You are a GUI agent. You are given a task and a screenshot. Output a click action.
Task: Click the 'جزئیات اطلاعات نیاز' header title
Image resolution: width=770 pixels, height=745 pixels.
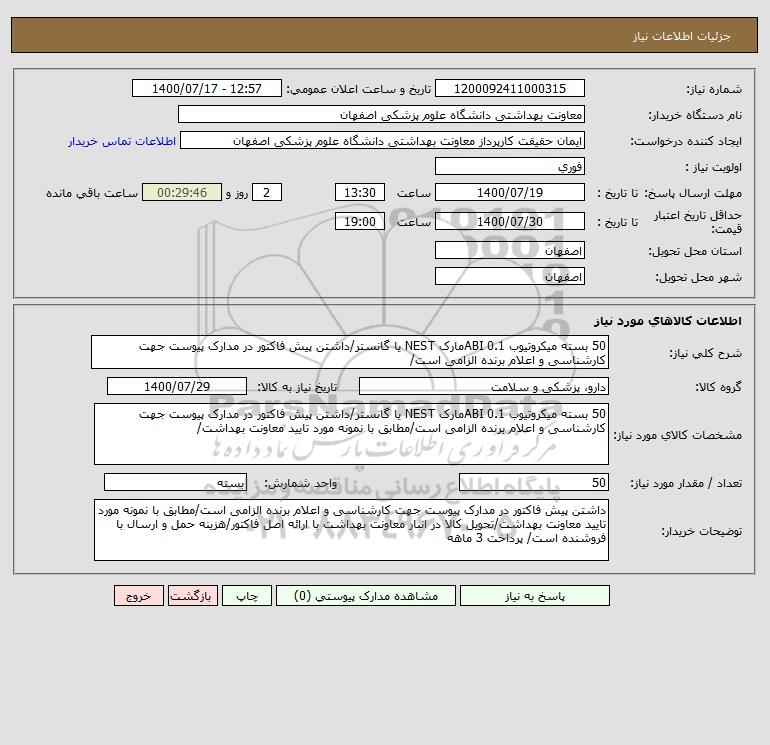coord(681,36)
